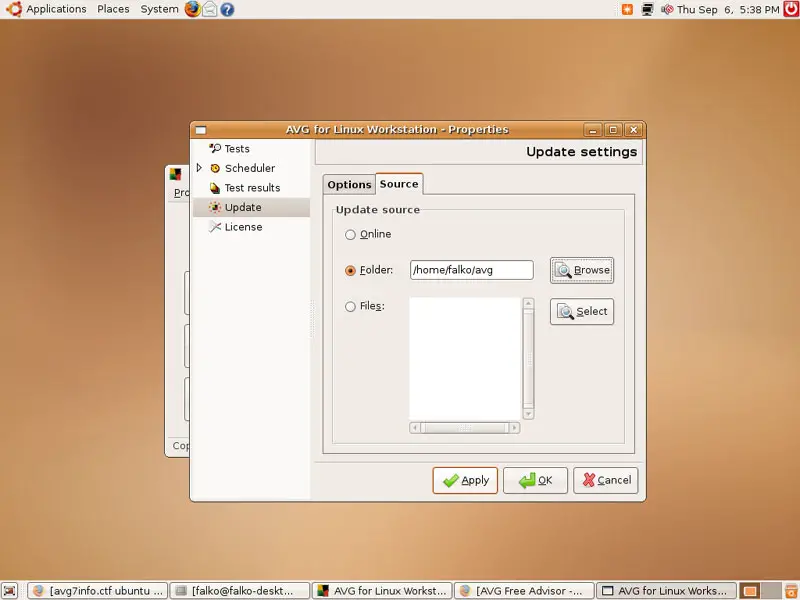Launch Firefox from the top panel
The image size is (800, 600).
click(192, 9)
